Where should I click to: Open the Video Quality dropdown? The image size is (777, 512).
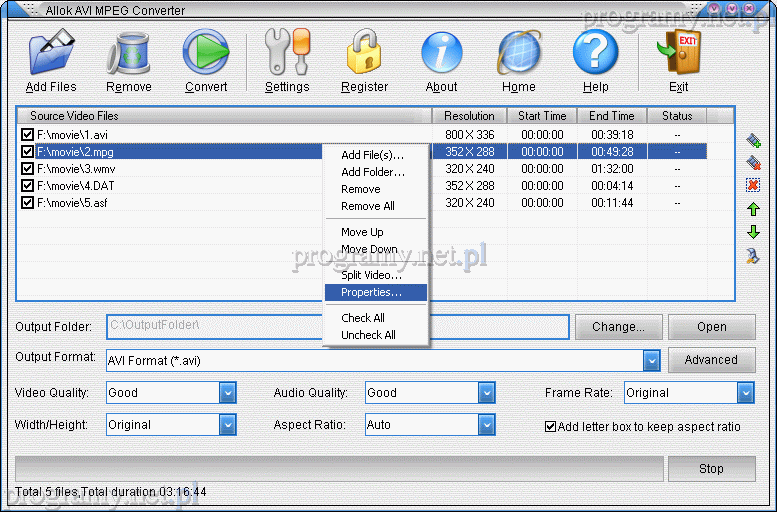coord(227,393)
